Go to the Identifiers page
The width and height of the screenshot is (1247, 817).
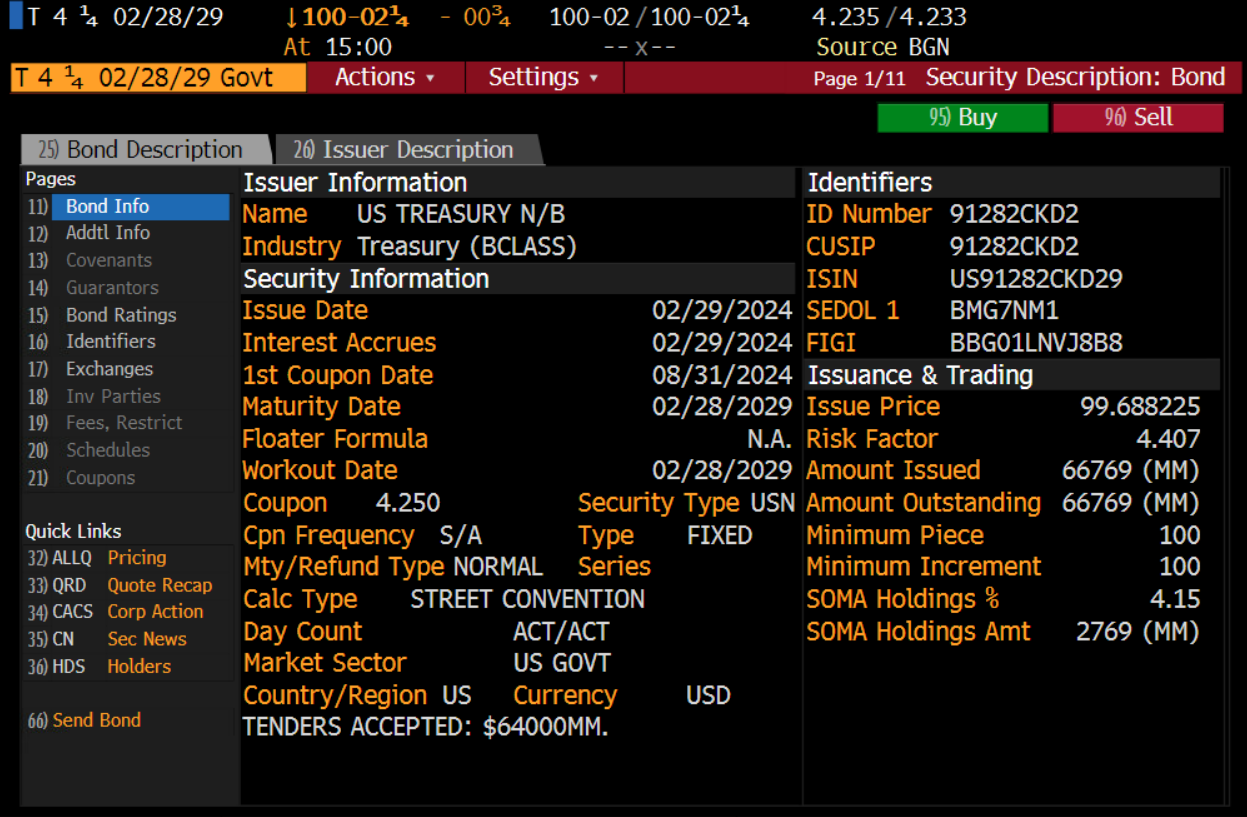[110, 342]
